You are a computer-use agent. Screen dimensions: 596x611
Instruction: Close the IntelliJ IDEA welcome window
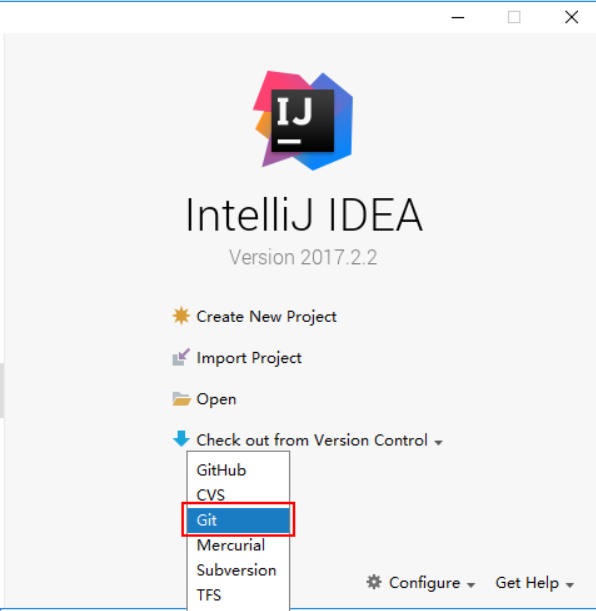(571, 17)
